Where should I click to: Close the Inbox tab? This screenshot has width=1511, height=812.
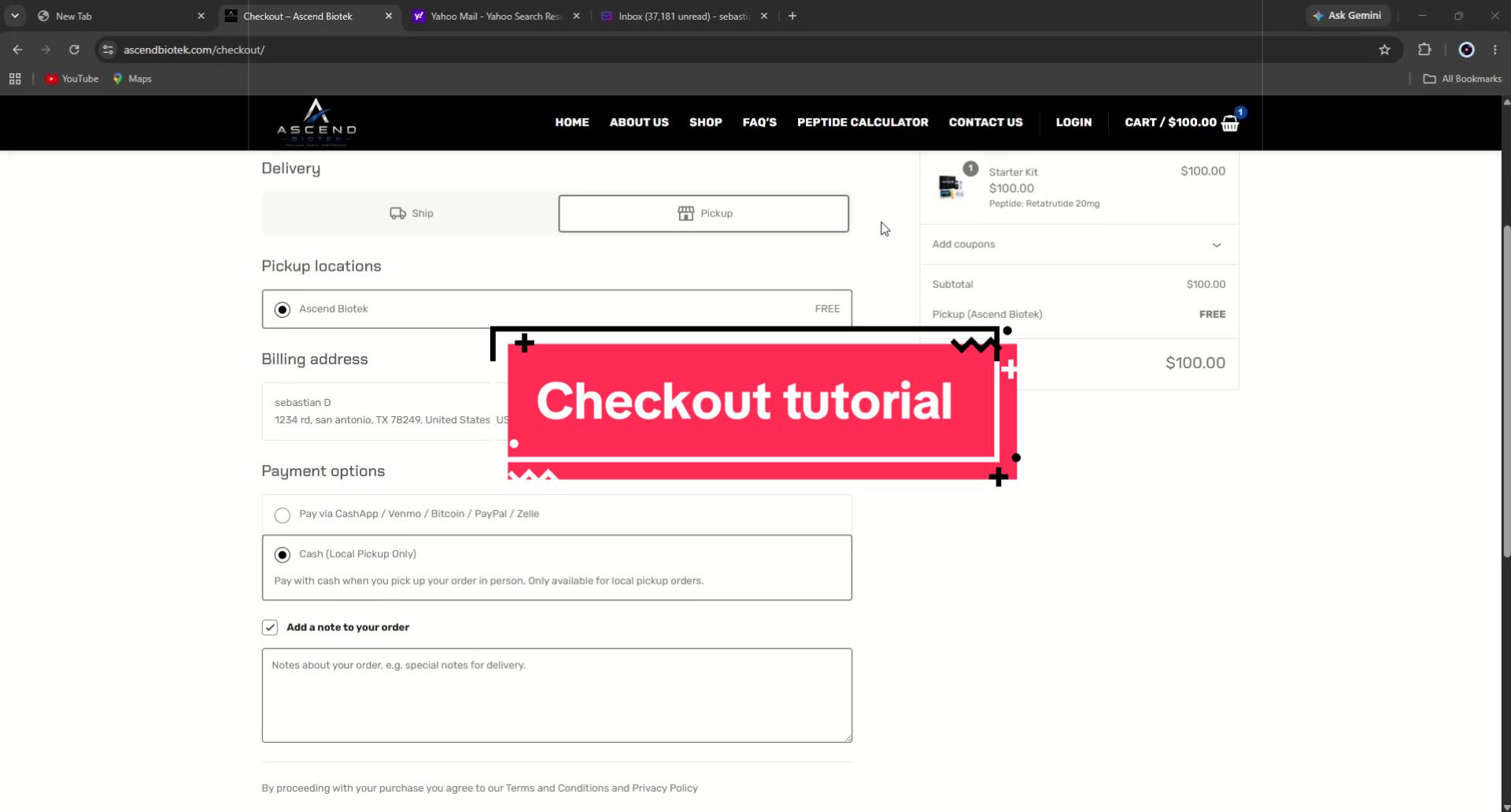pyautogui.click(x=763, y=16)
